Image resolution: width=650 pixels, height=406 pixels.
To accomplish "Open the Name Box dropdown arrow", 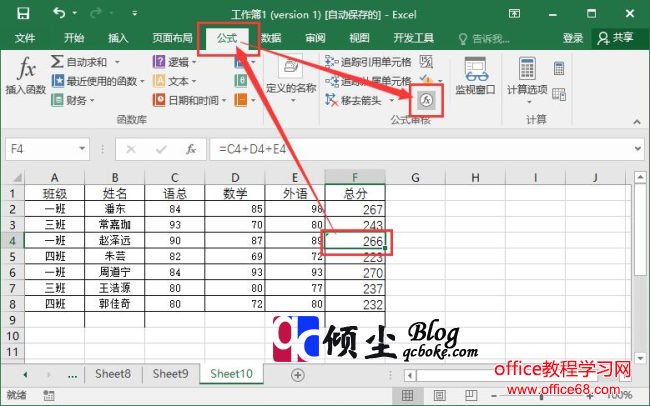I will [x=82, y=148].
